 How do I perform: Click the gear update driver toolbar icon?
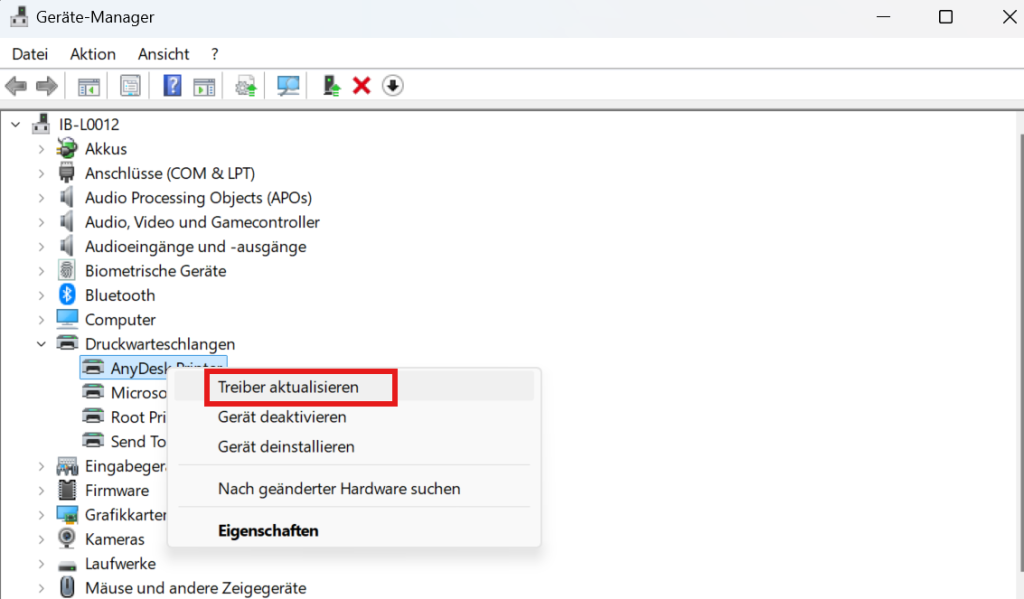click(246, 86)
